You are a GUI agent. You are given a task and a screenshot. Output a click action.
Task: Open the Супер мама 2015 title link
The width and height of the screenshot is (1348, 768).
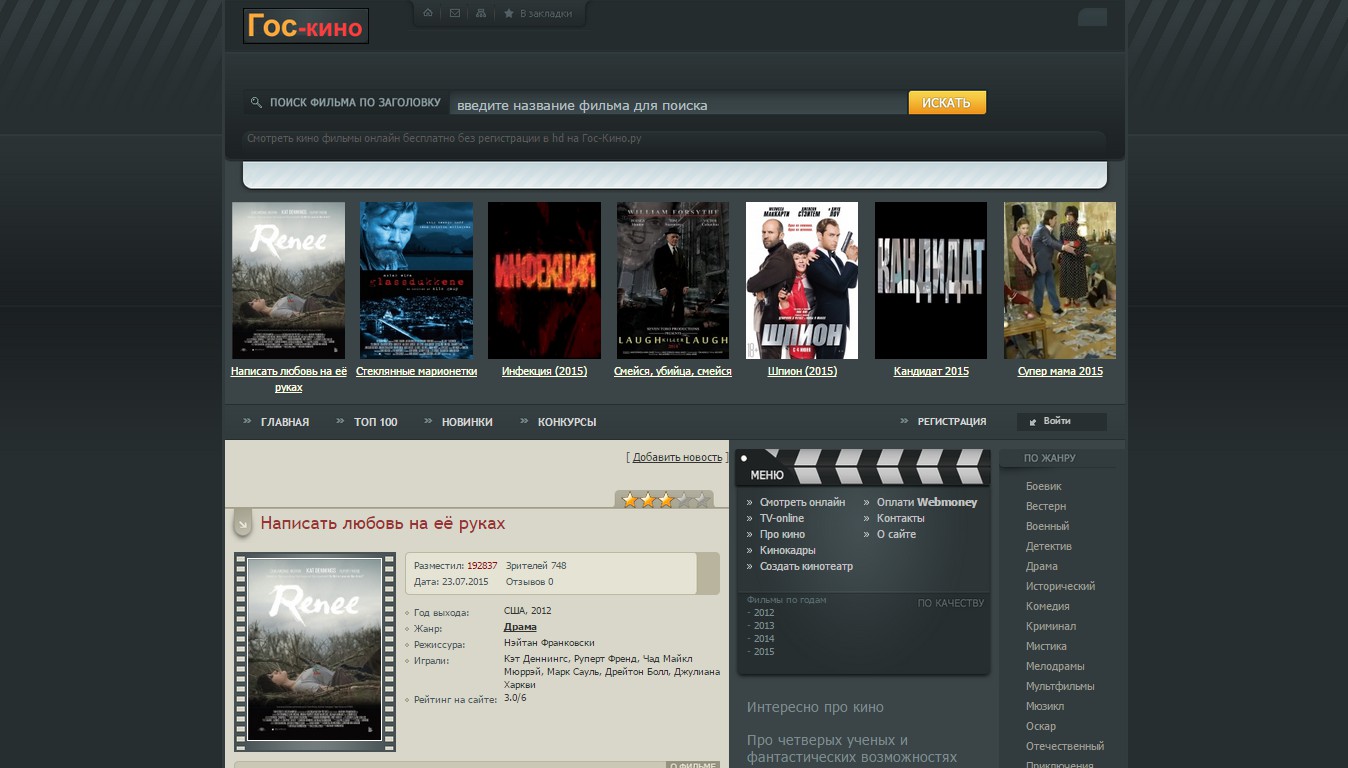[x=1060, y=371]
